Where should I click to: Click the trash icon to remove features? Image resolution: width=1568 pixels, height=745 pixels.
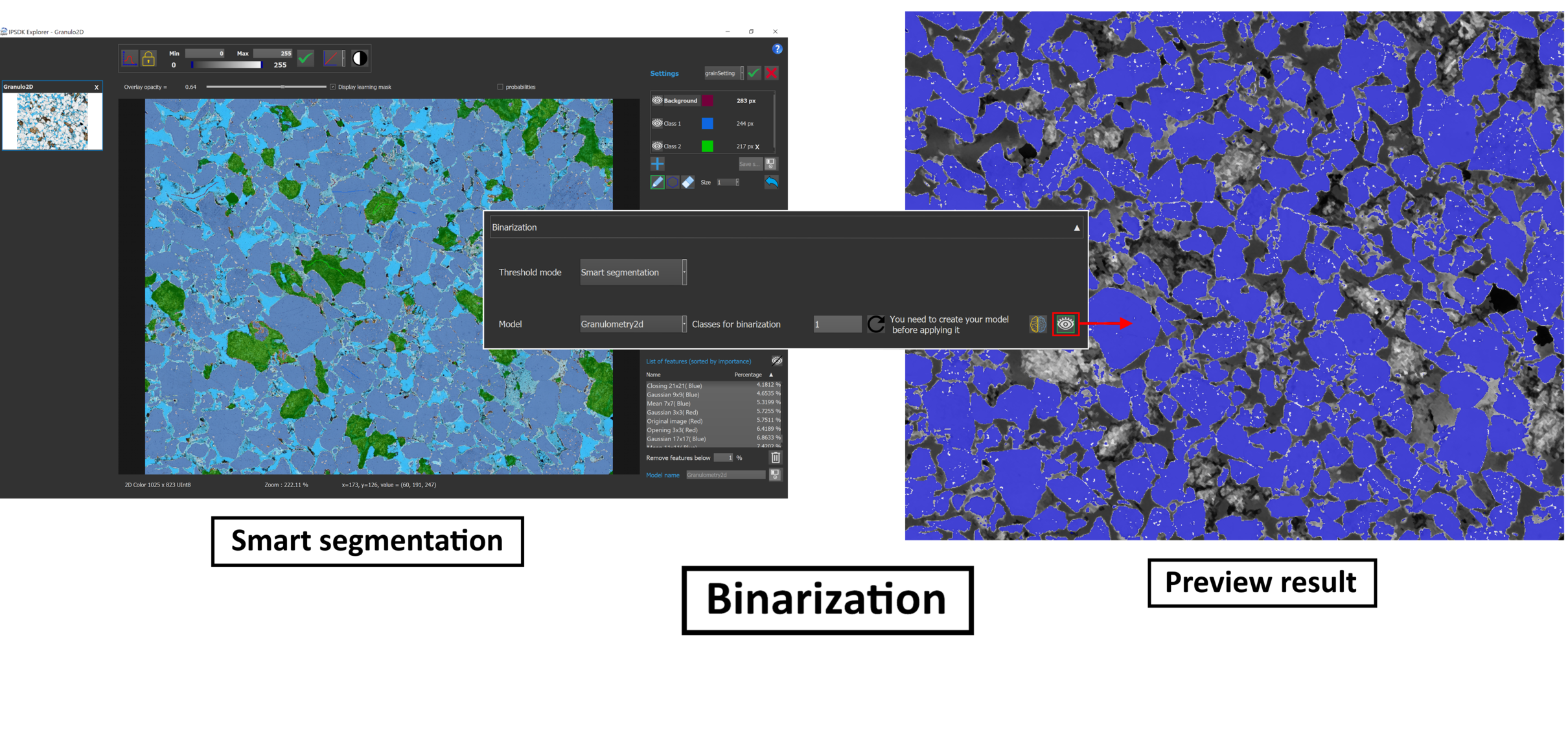(x=776, y=457)
